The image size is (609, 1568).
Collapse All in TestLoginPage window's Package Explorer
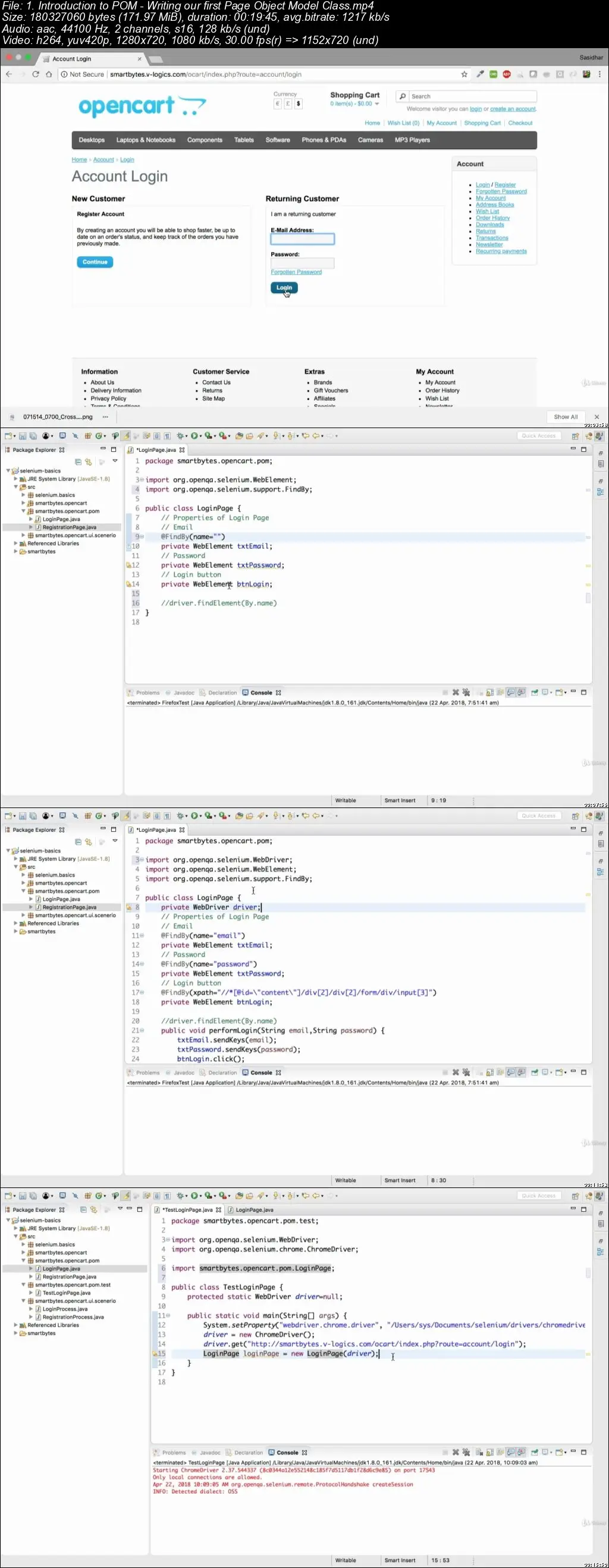(83, 1210)
